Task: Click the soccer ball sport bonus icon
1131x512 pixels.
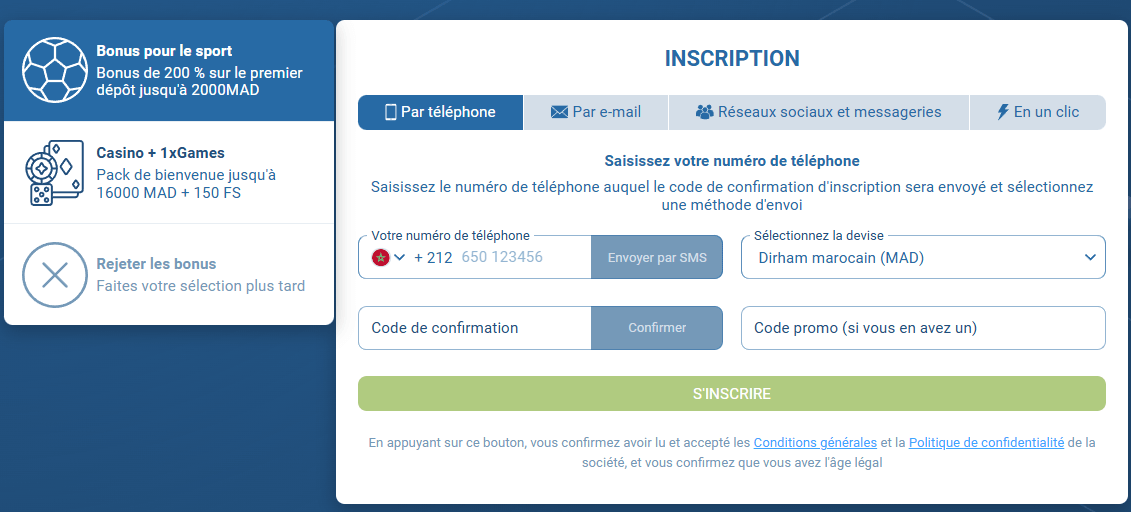Action: (x=55, y=71)
